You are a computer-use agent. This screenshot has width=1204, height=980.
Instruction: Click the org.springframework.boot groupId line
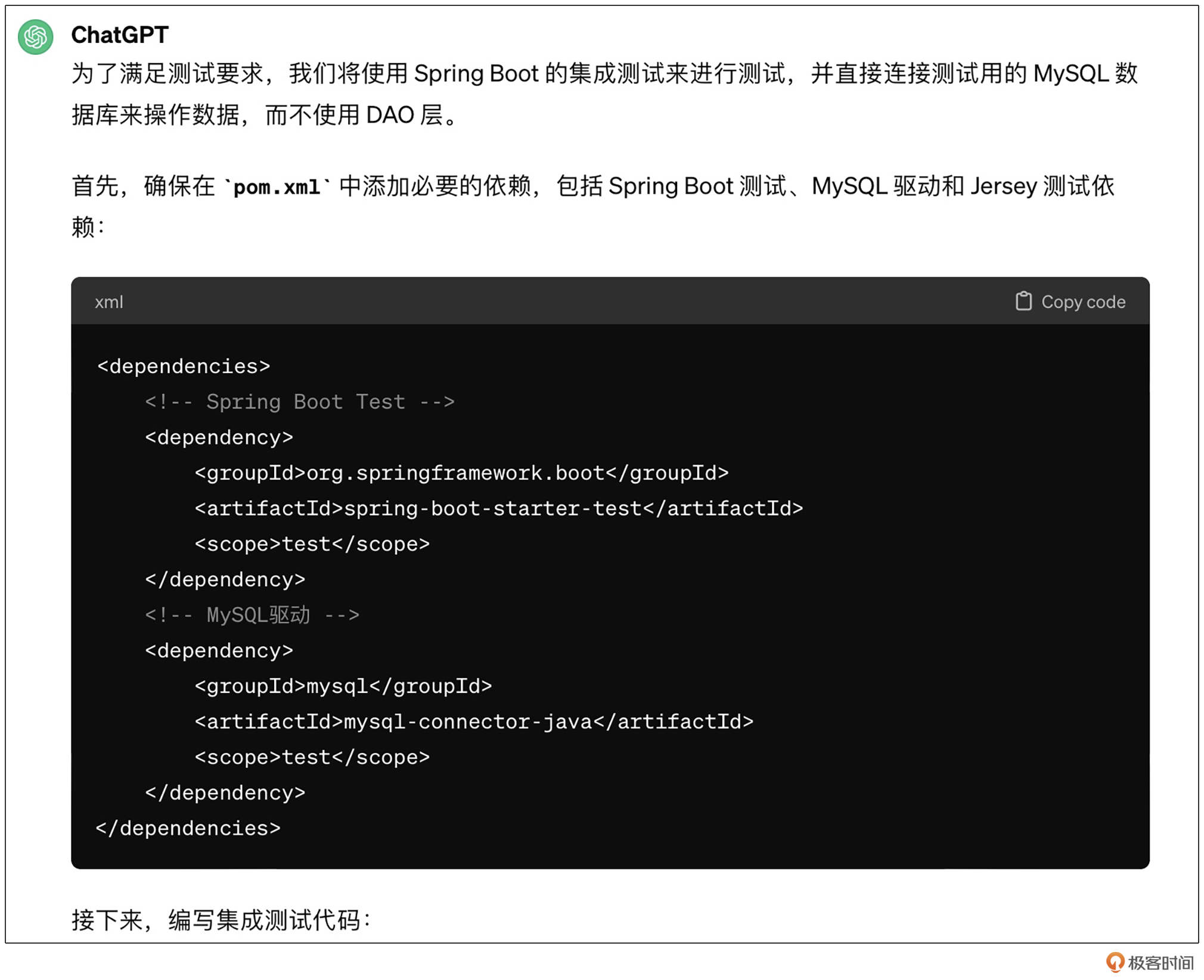pos(461,473)
